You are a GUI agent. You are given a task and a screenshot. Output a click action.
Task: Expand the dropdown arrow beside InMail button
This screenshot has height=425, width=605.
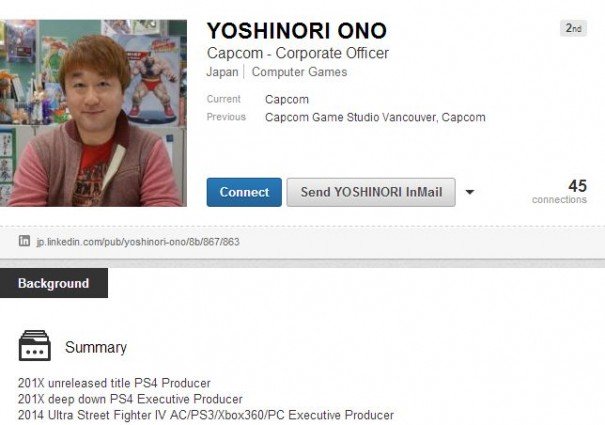470,192
